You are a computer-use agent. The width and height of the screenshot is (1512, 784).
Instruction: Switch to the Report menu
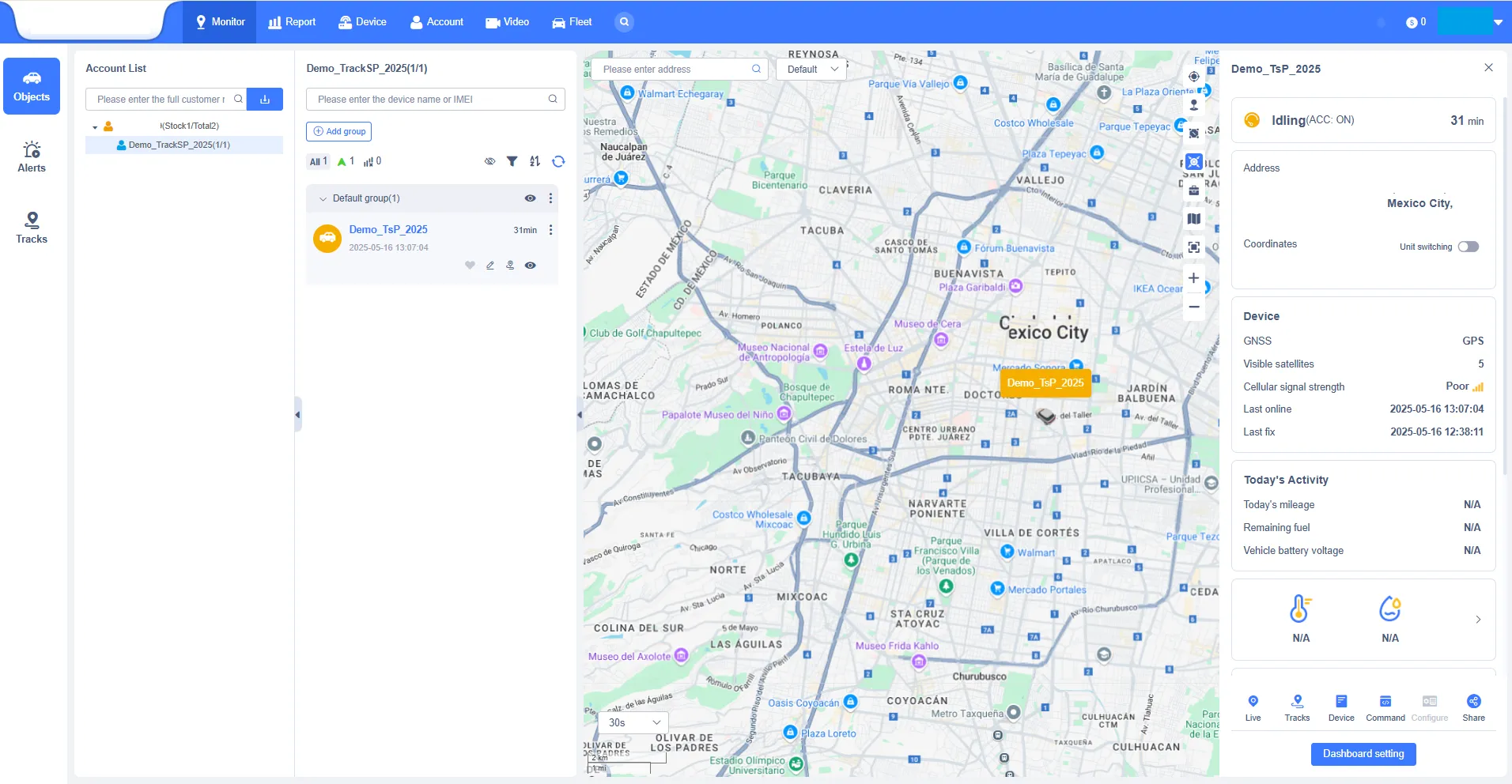click(291, 21)
